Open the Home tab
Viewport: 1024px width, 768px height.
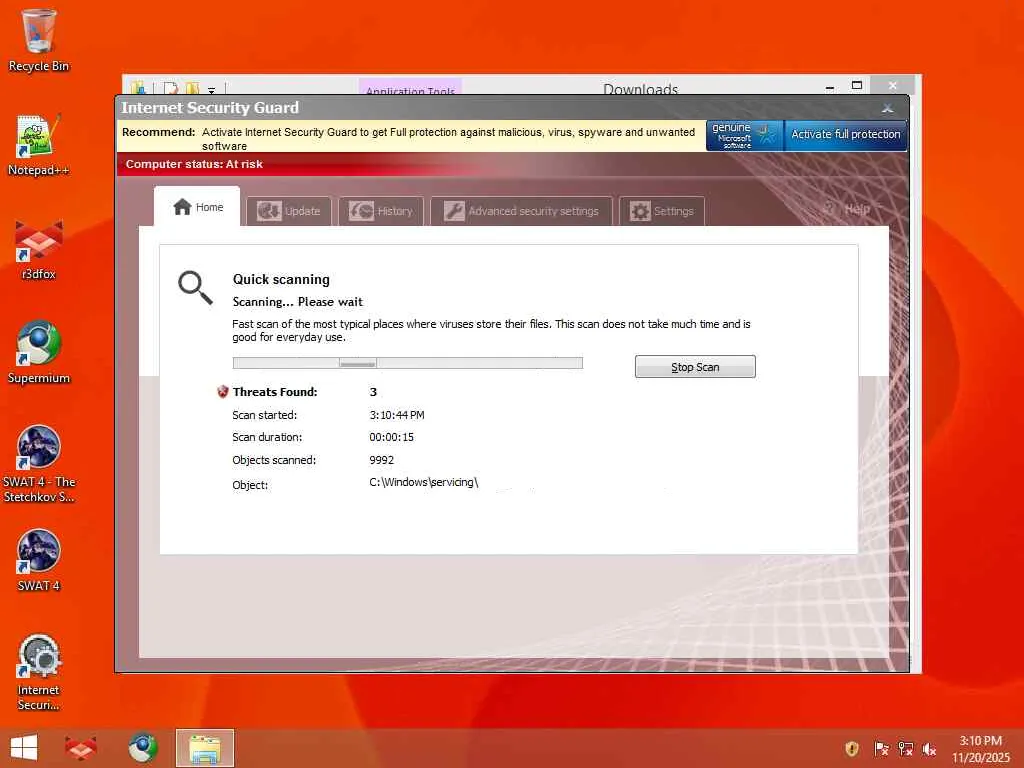coord(197,207)
